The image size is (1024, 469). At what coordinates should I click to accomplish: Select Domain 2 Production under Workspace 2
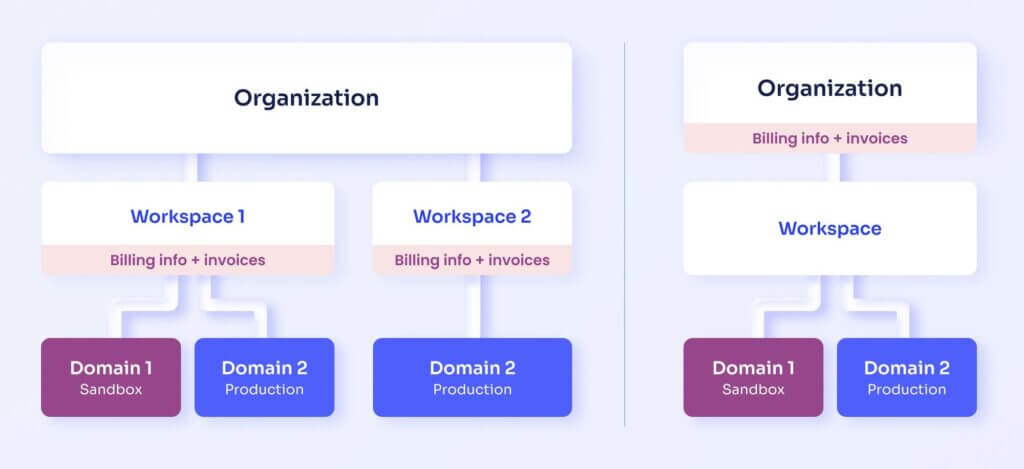[x=472, y=378]
